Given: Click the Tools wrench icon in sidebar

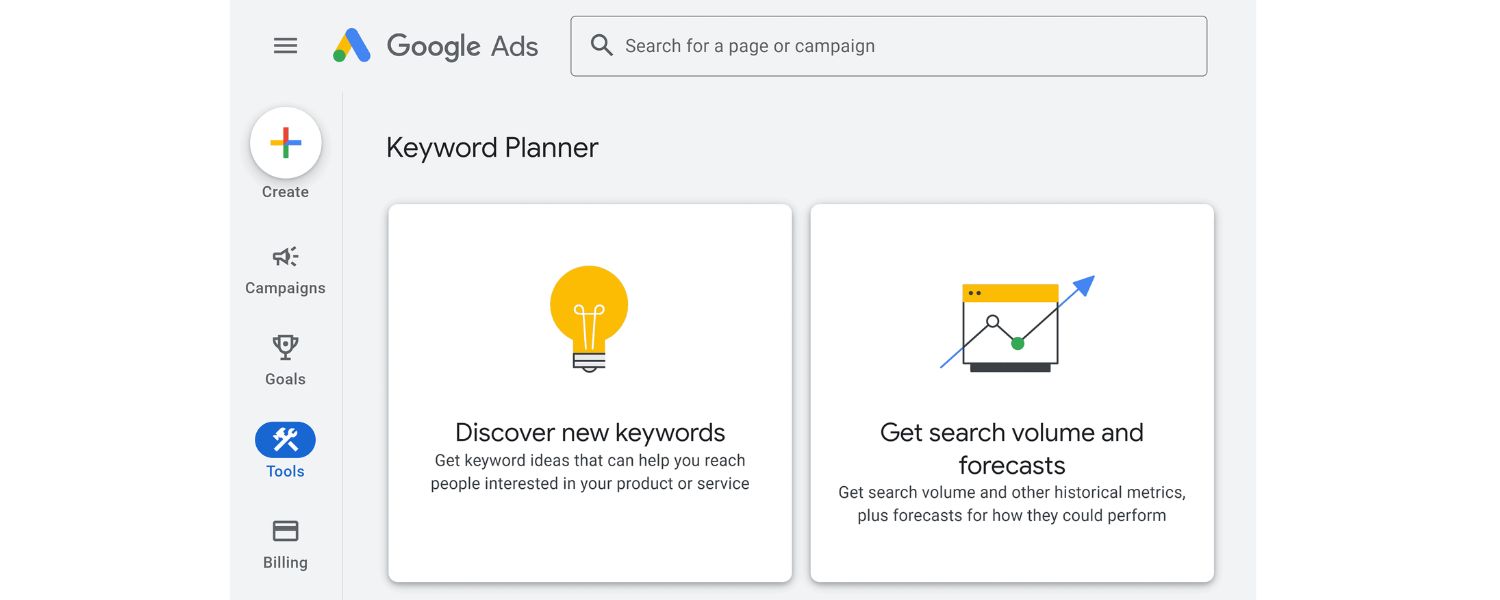Looking at the screenshot, I should point(285,438).
